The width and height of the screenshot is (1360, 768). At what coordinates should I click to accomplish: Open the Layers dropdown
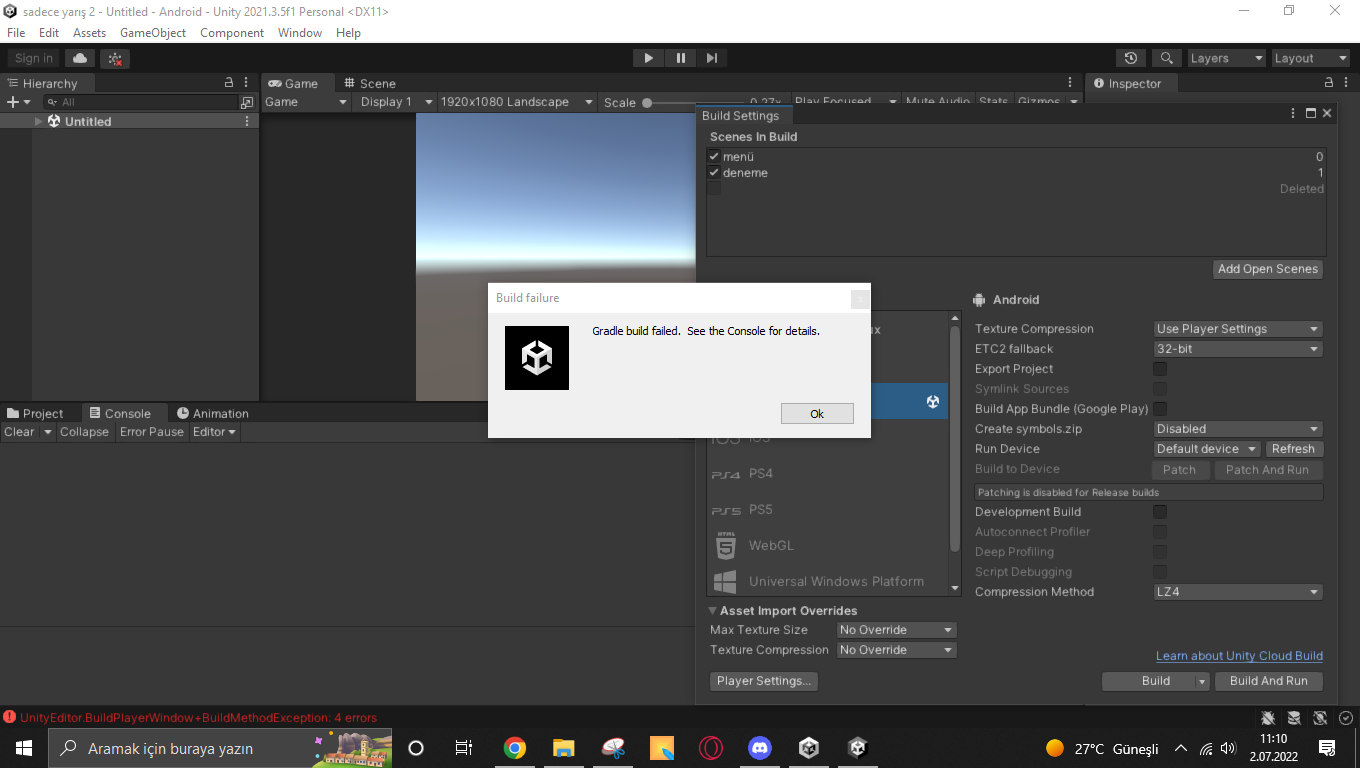coord(1226,58)
